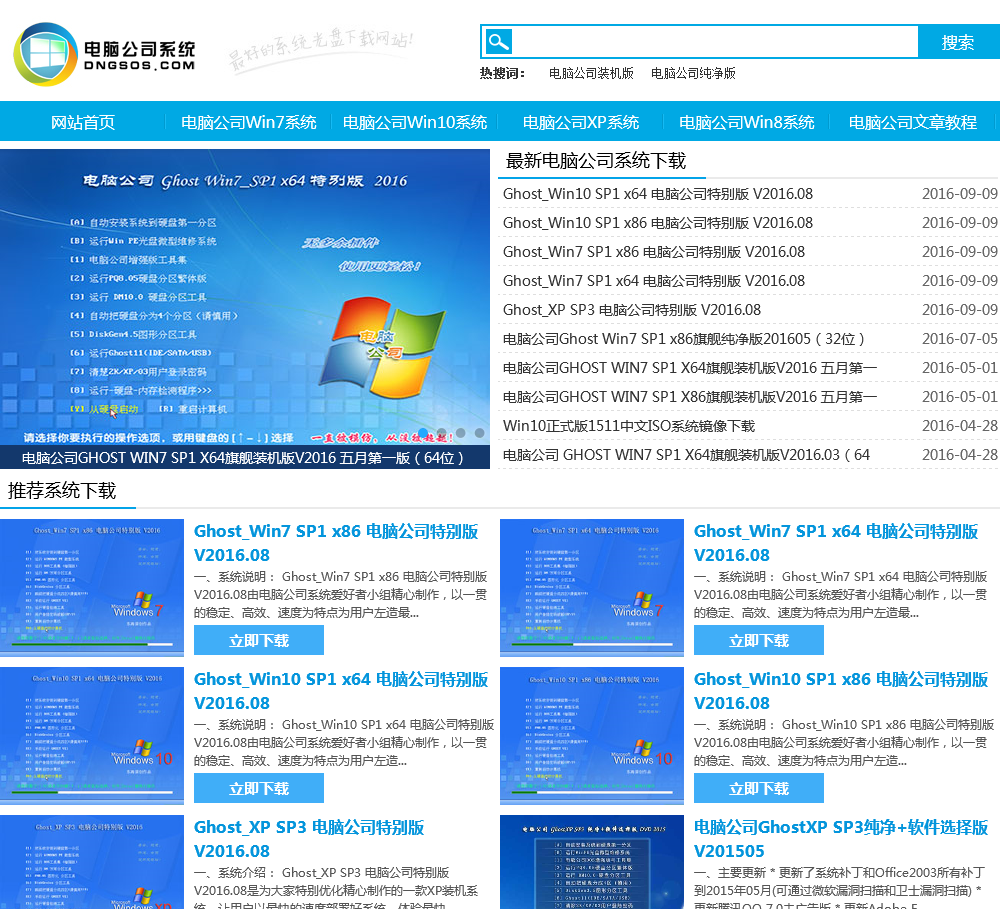Select the last carousel indicator dot
Screen dimensions: 1000x909
(480, 432)
